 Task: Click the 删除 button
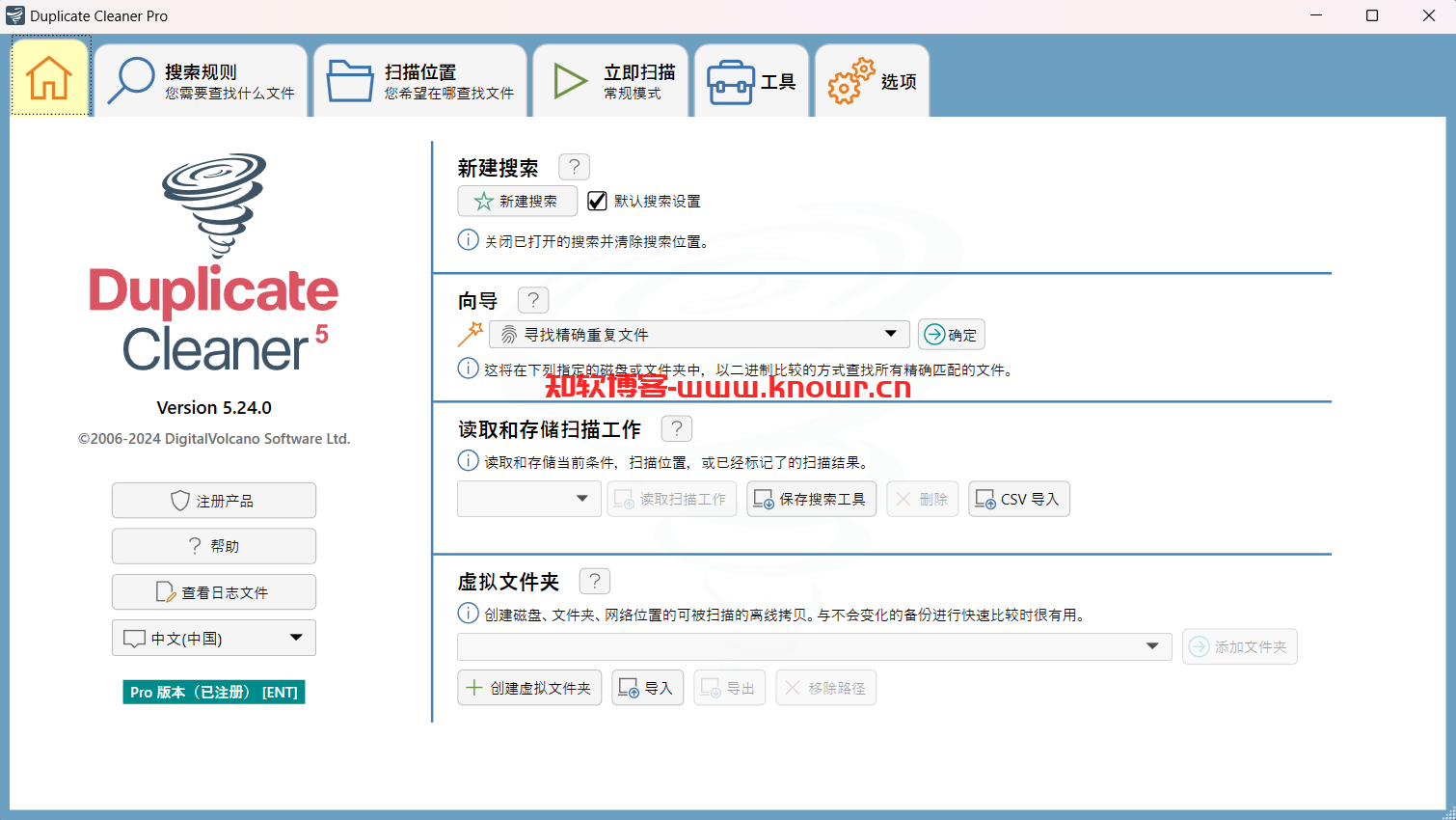(x=923, y=499)
